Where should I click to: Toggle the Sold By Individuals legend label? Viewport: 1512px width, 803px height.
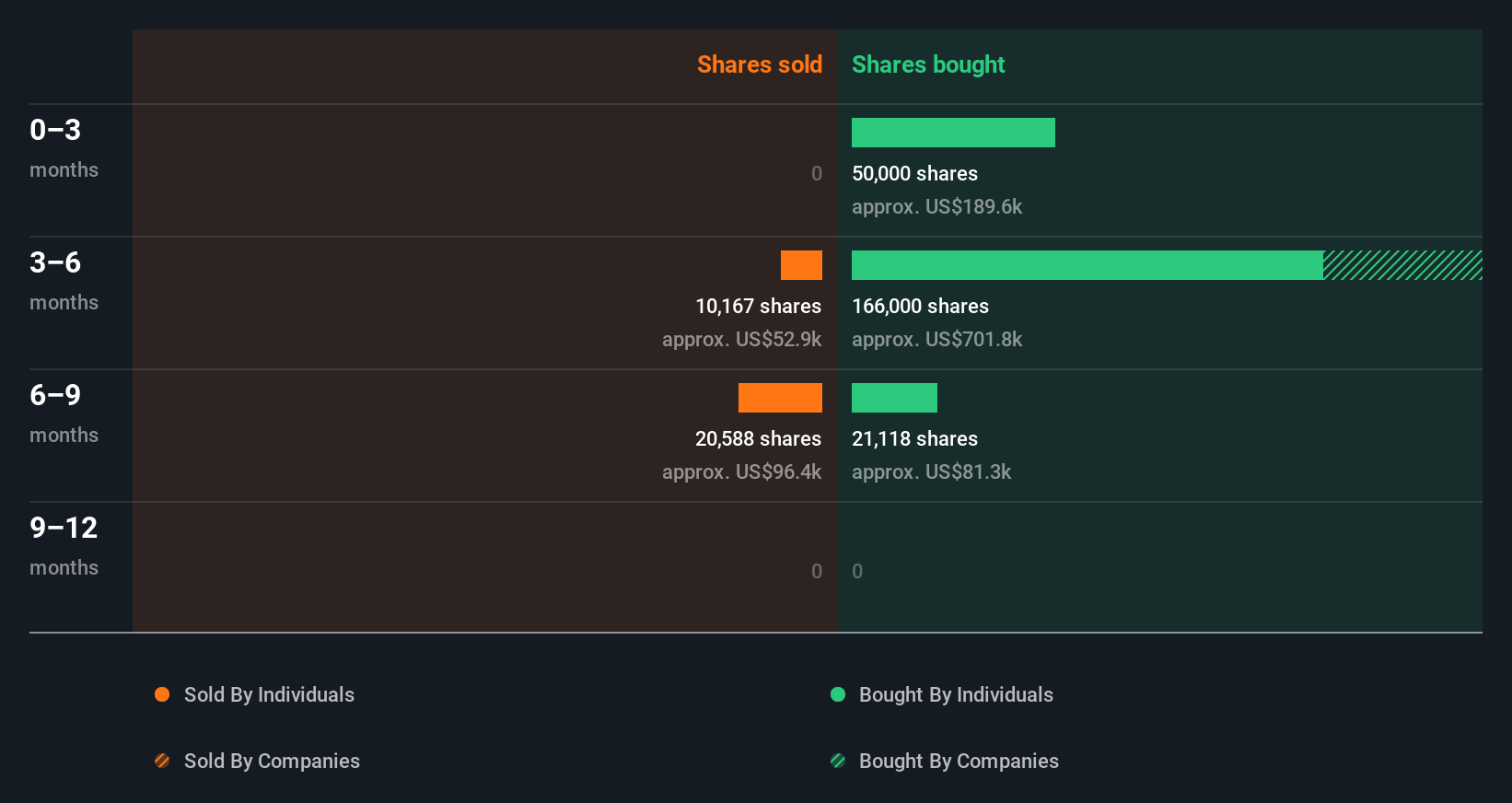pyautogui.click(x=269, y=695)
